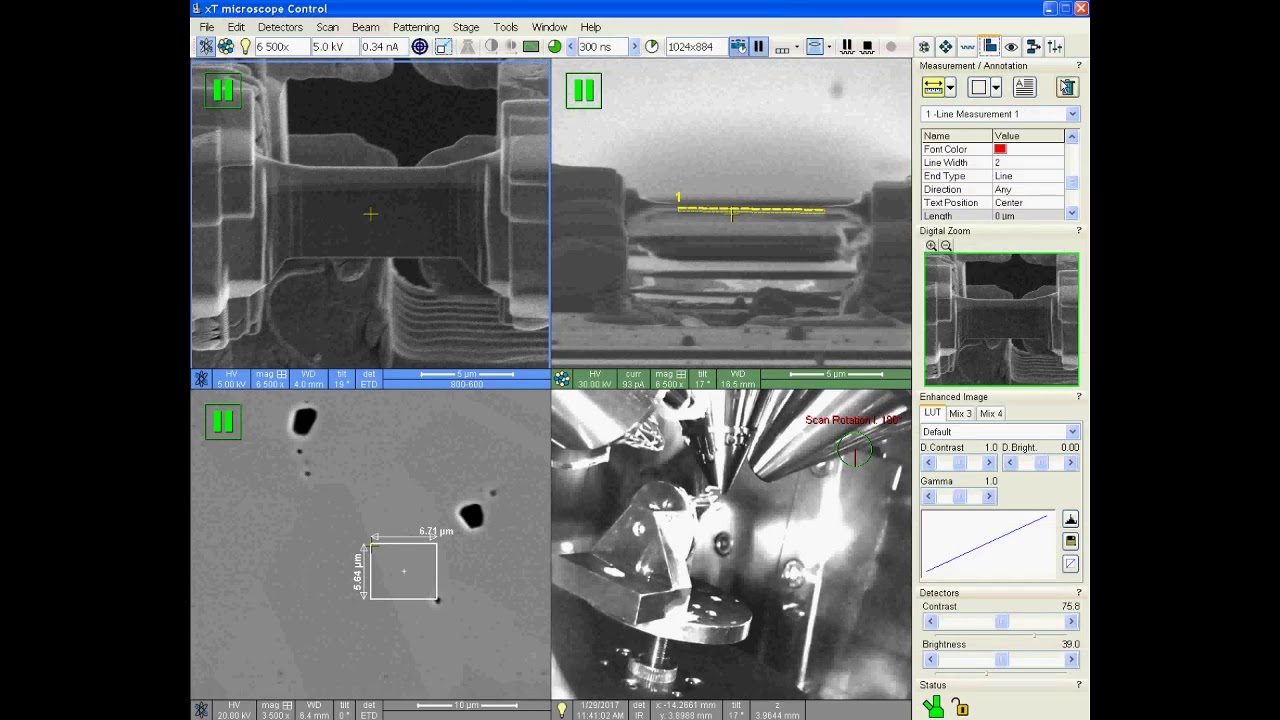Image resolution: width=1280 pixels, height=720 pixels.
Task: Click the green pie scan-speed icon
Action: 555,46
